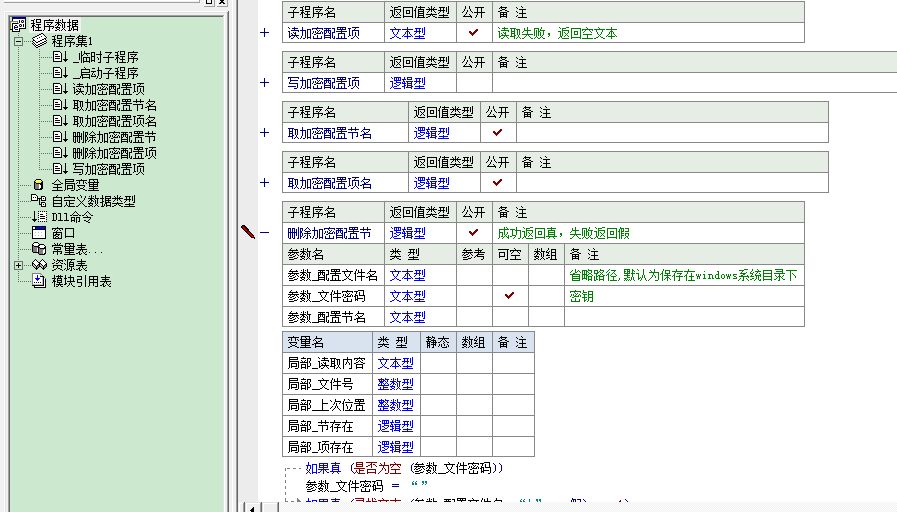Viewport: 897px width, 512px height.
Task: Click the 密钥 remark cell
Action: tap(684, 296)
